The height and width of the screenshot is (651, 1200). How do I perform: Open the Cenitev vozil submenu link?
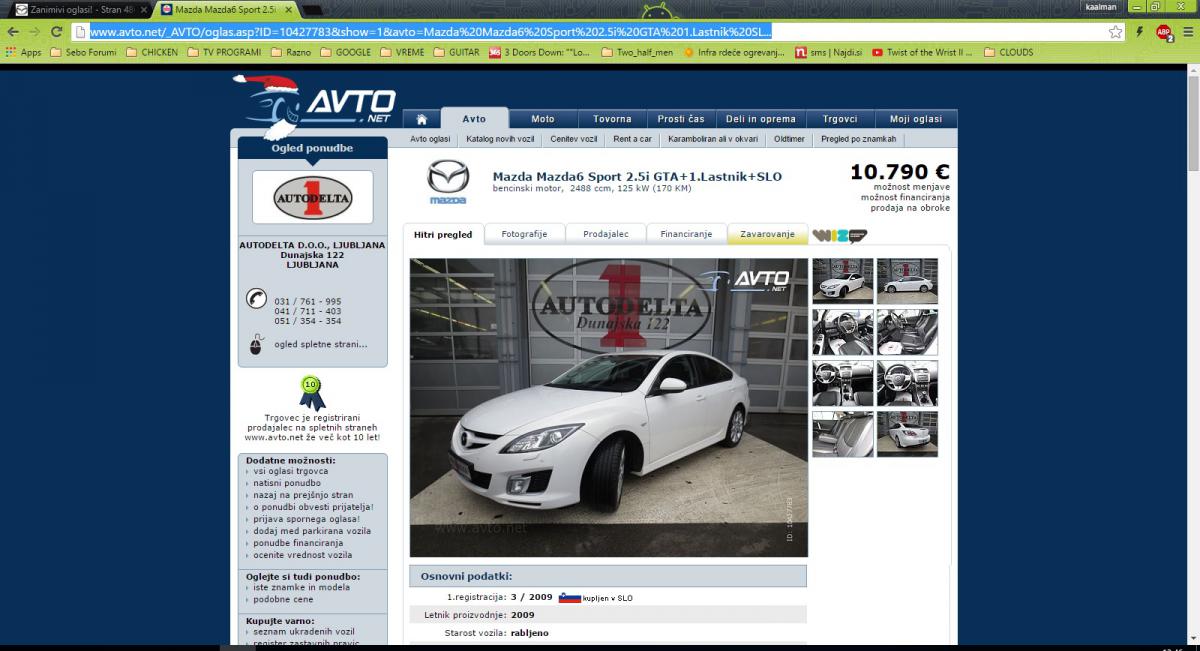(574, 139)
